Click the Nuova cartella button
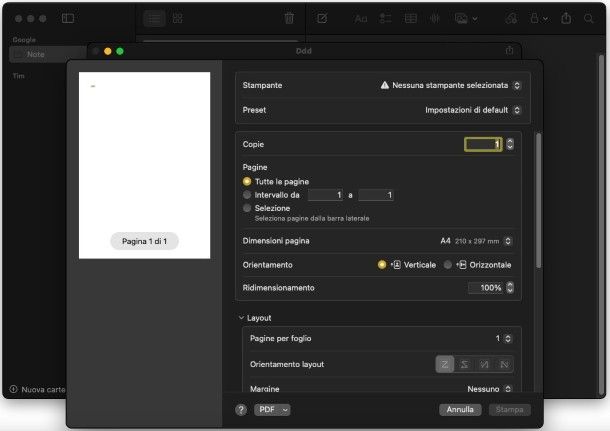The height and width of the screenshot is (431, 610). pyautogui.click(x=37, y=389)
